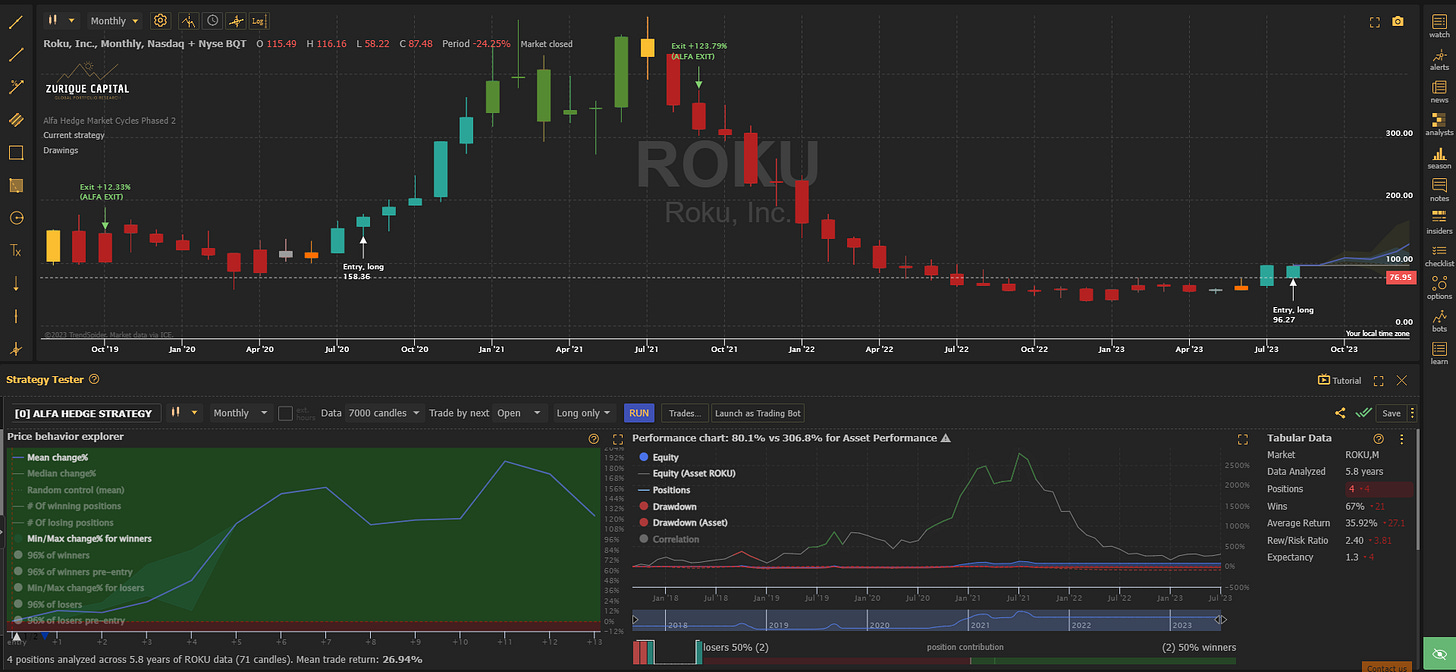Open indicators icon next to gear
Image resolution: width=1456 pixels, height=672 pixels.
click(x=188, y=20)
